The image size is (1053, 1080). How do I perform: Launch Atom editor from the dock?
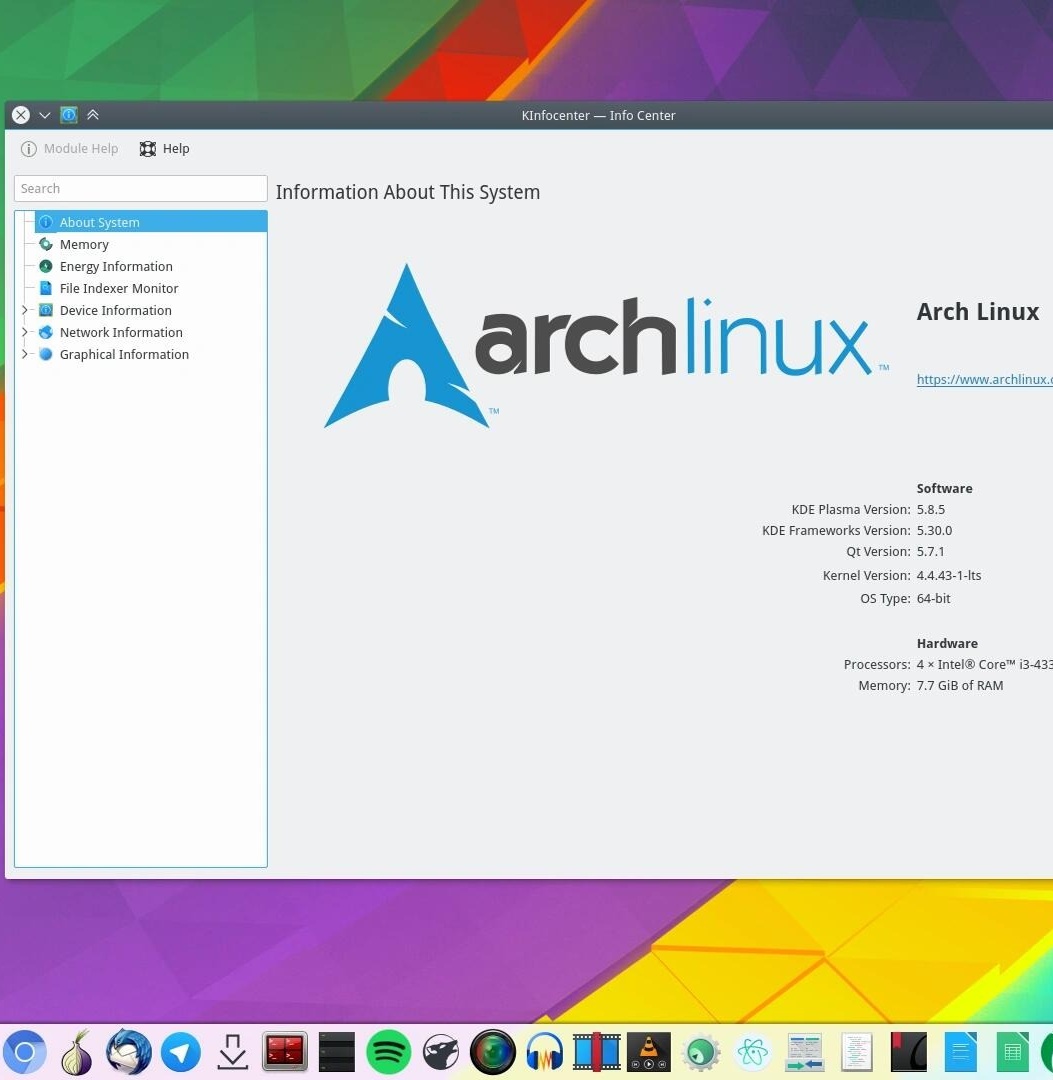click(753, 1052)
